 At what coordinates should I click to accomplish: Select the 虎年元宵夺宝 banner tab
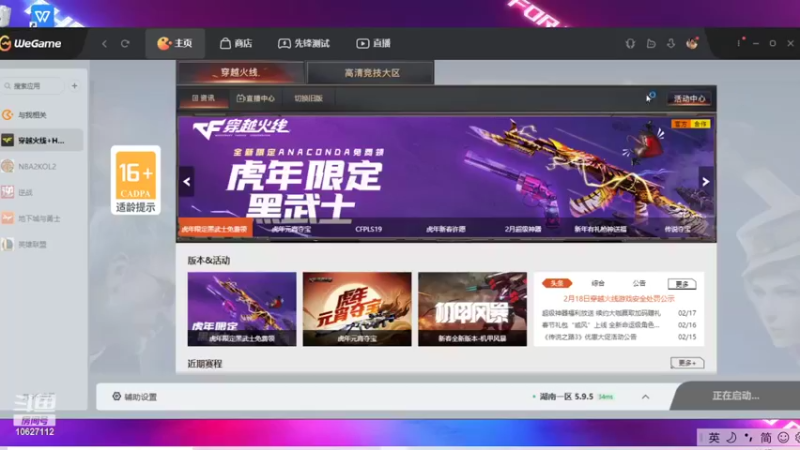[x=291, y=229]
